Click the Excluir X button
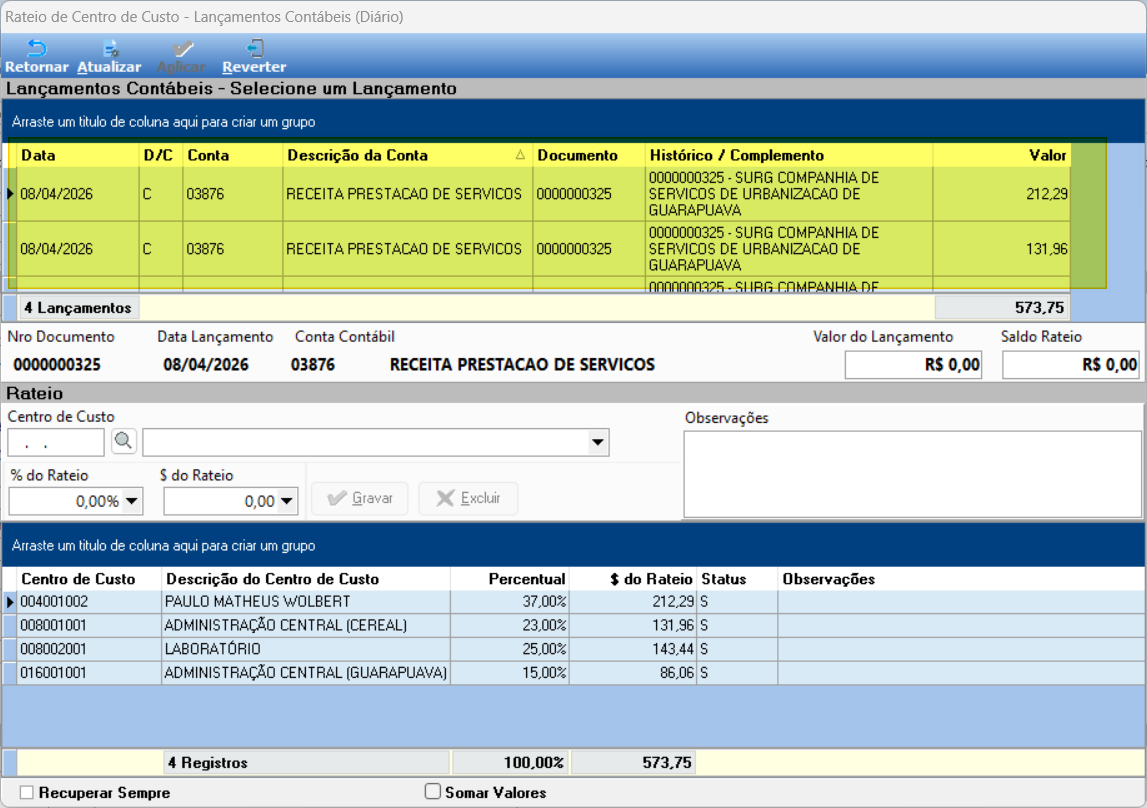 pyautogui.click(x=468, y=499)
